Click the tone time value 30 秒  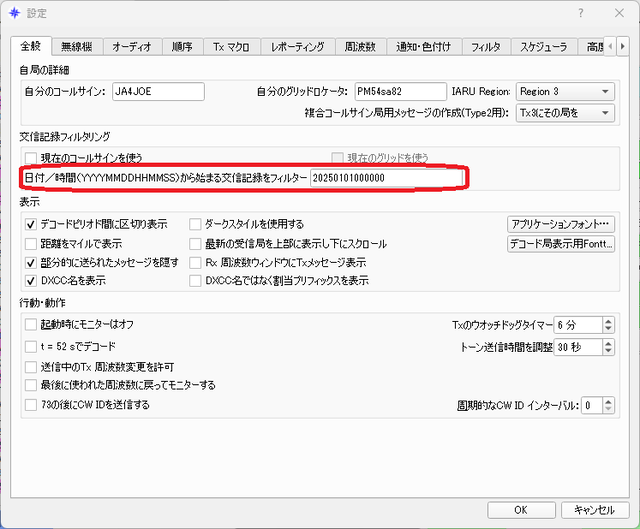(578, 347)
